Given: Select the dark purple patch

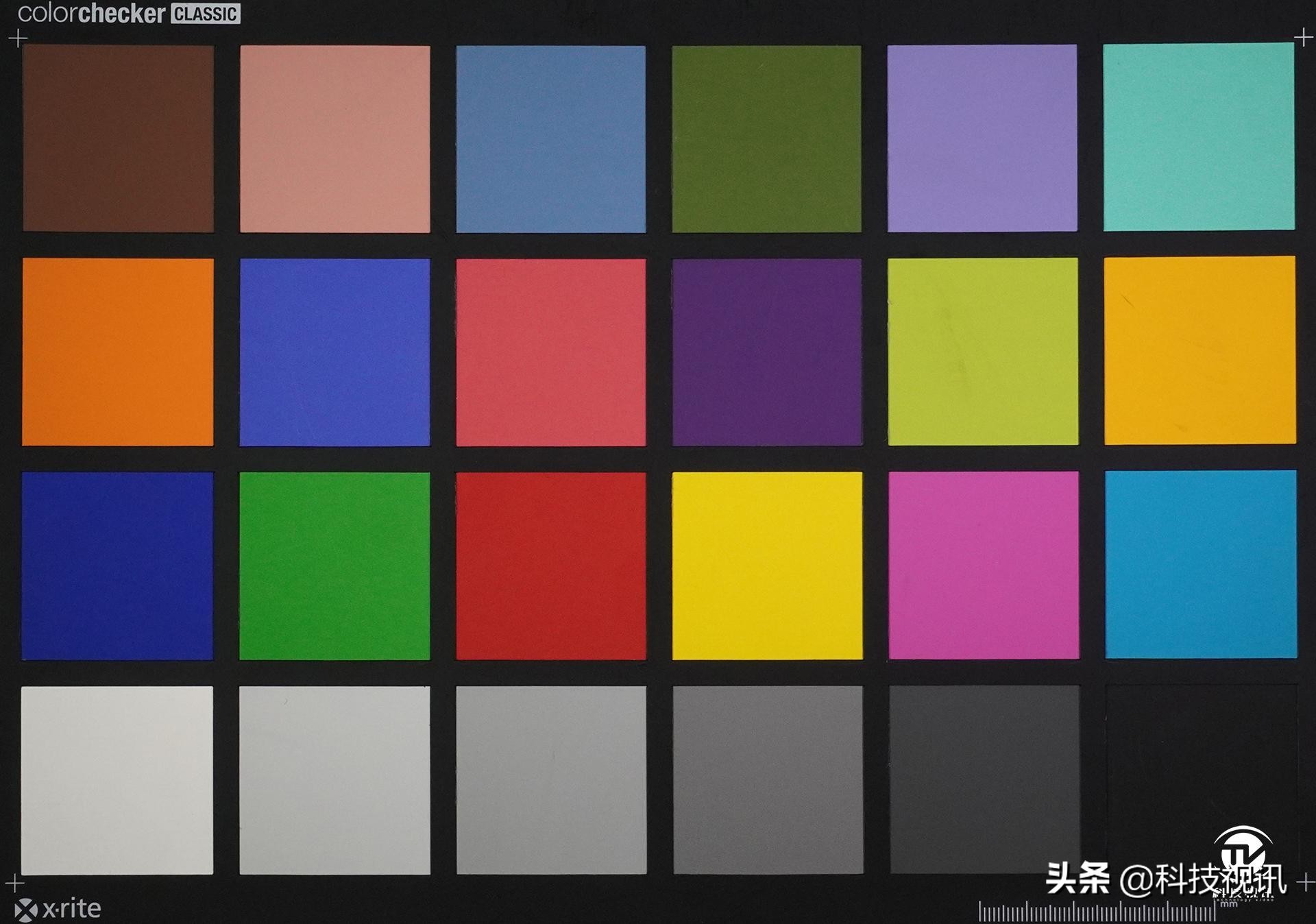Looking at the screenshot, I should [767, 352].
